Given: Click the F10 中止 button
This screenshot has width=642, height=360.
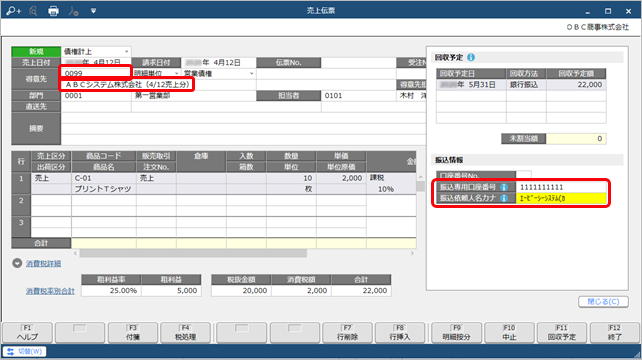Looking at the screenshot, I should click(509, 333).
